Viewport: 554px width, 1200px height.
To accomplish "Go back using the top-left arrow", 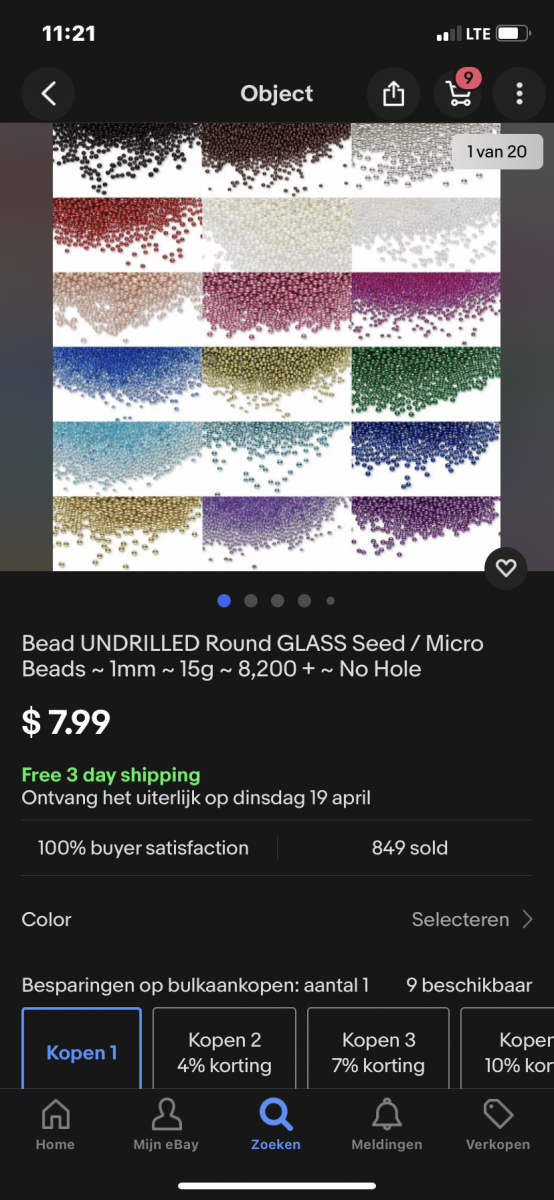I will click(x=49, y=94).
